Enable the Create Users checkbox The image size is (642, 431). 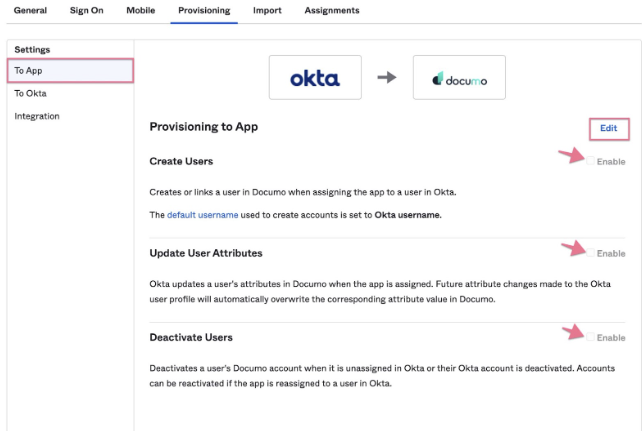click(591, 161)
